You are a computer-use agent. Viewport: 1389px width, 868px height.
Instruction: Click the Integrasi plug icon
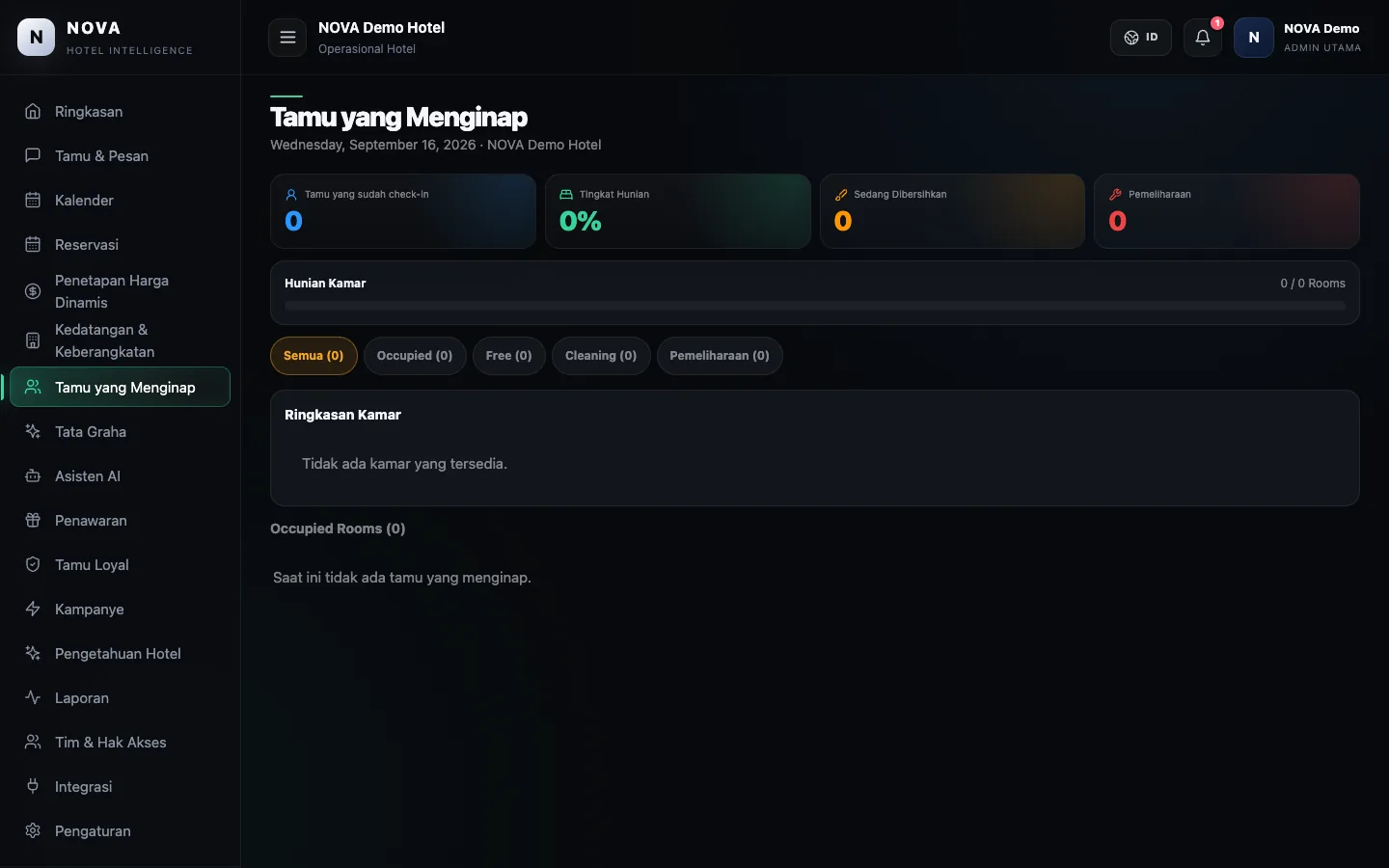(x=33, y=786)
